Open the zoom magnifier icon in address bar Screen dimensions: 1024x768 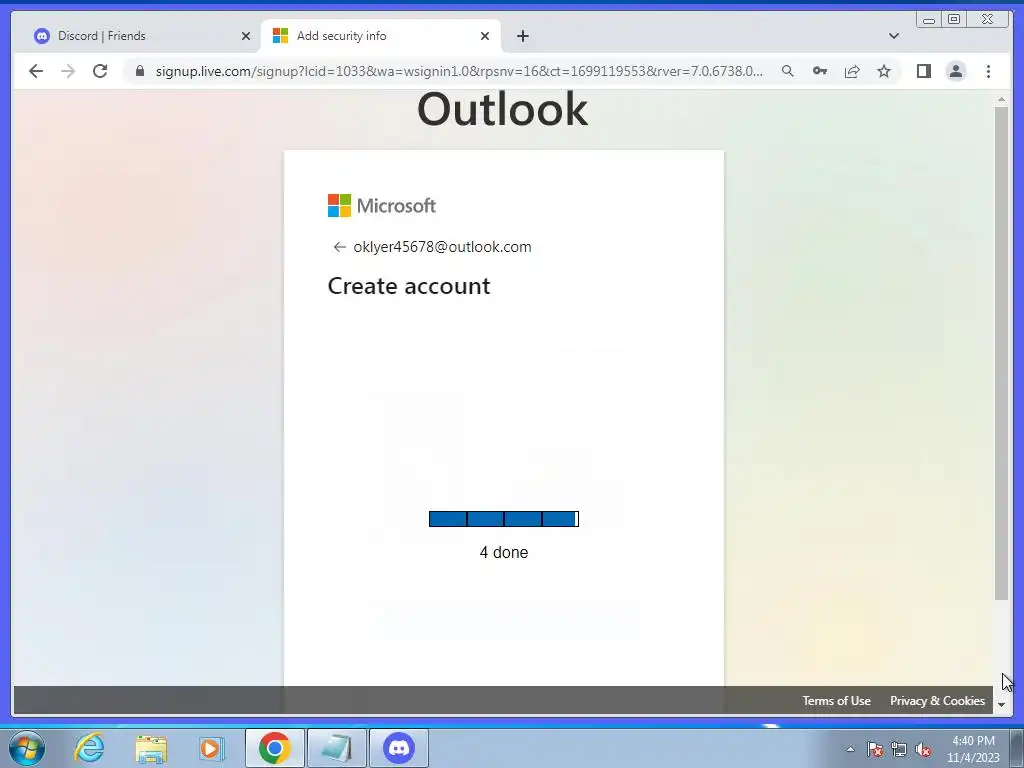click(788, 71)
